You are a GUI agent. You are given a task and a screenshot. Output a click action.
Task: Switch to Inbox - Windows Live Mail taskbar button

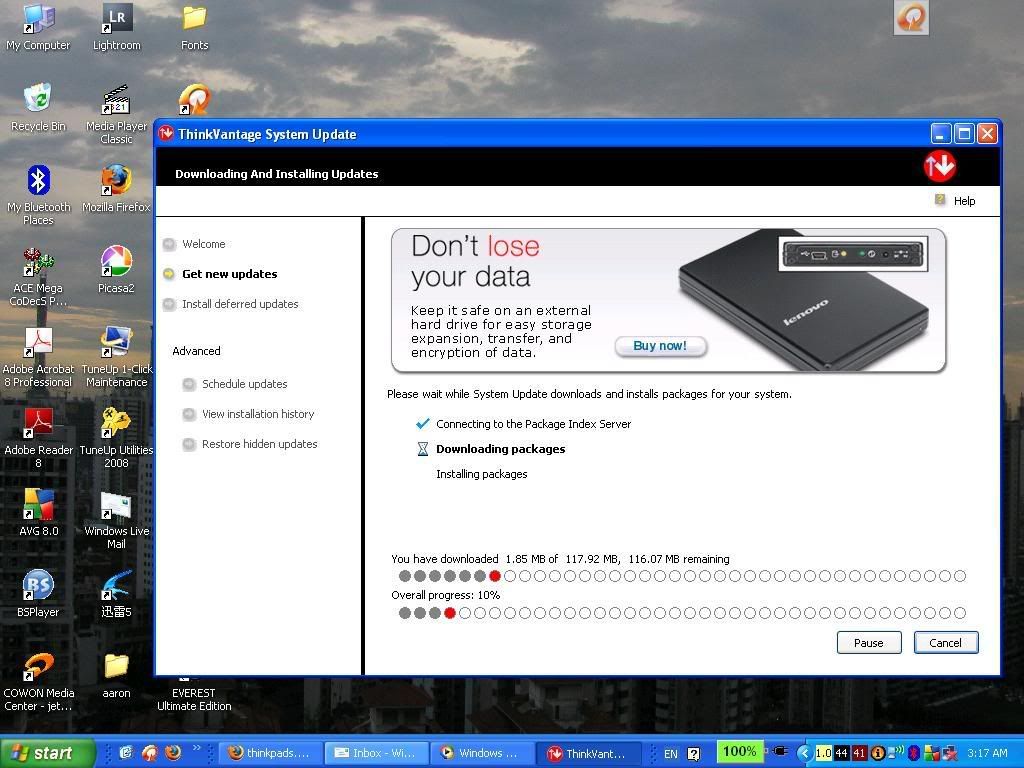click(375, 753)
